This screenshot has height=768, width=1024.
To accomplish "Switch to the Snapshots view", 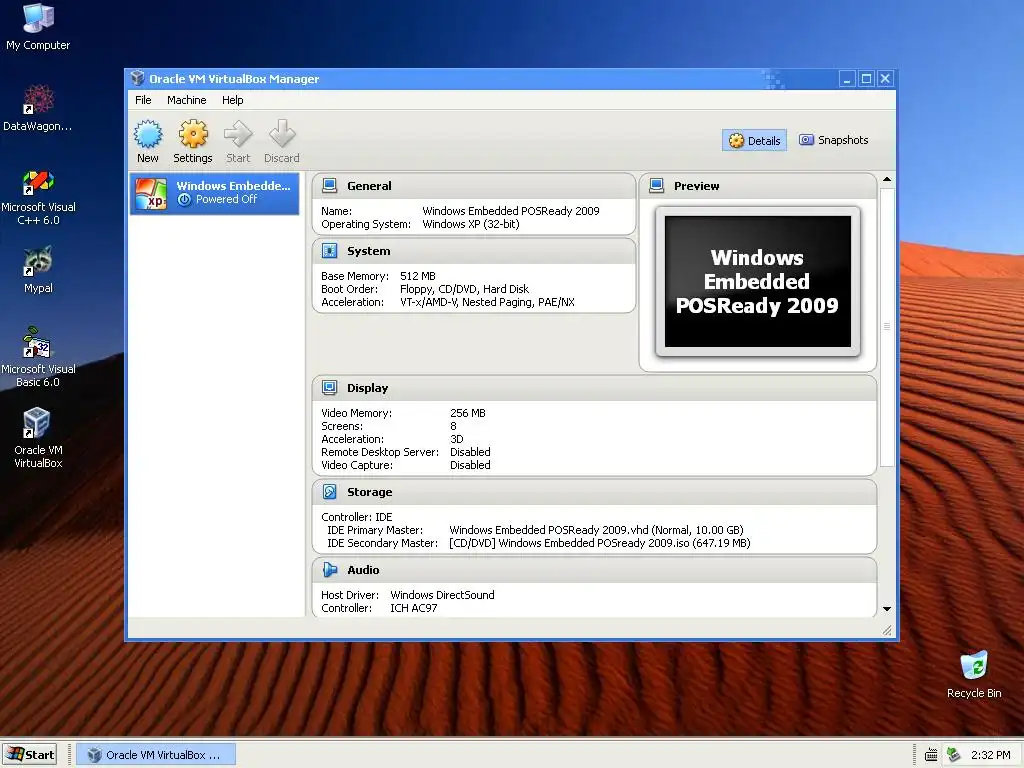I will point(834,140).
